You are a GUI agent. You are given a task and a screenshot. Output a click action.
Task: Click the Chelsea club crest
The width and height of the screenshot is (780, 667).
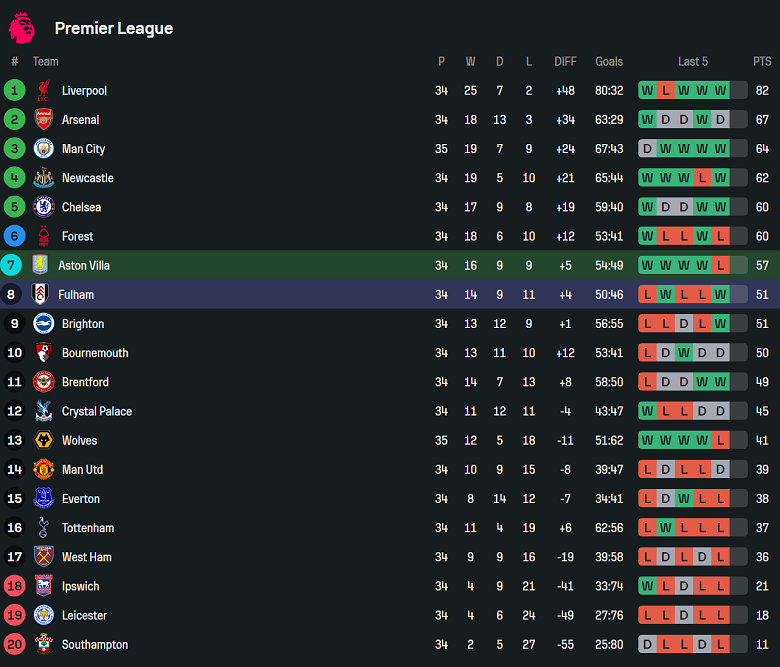pos(43,207)
